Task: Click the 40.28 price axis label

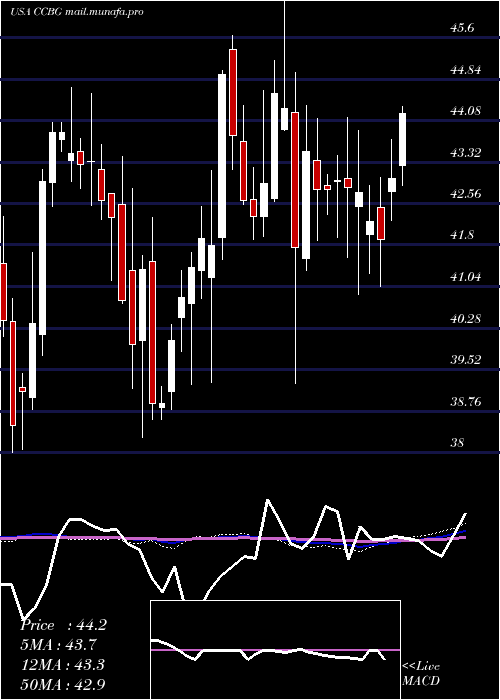Action: pos(467,318)
